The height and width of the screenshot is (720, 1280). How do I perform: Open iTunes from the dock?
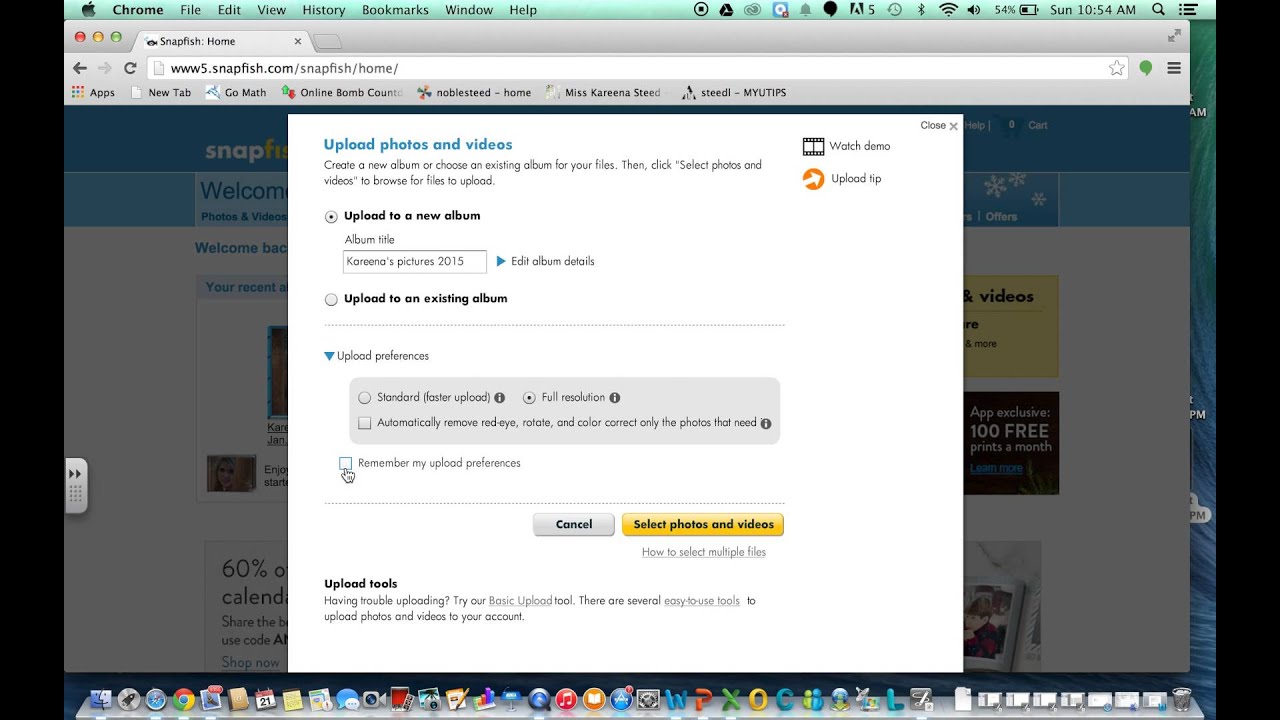(x=566, y=700)
